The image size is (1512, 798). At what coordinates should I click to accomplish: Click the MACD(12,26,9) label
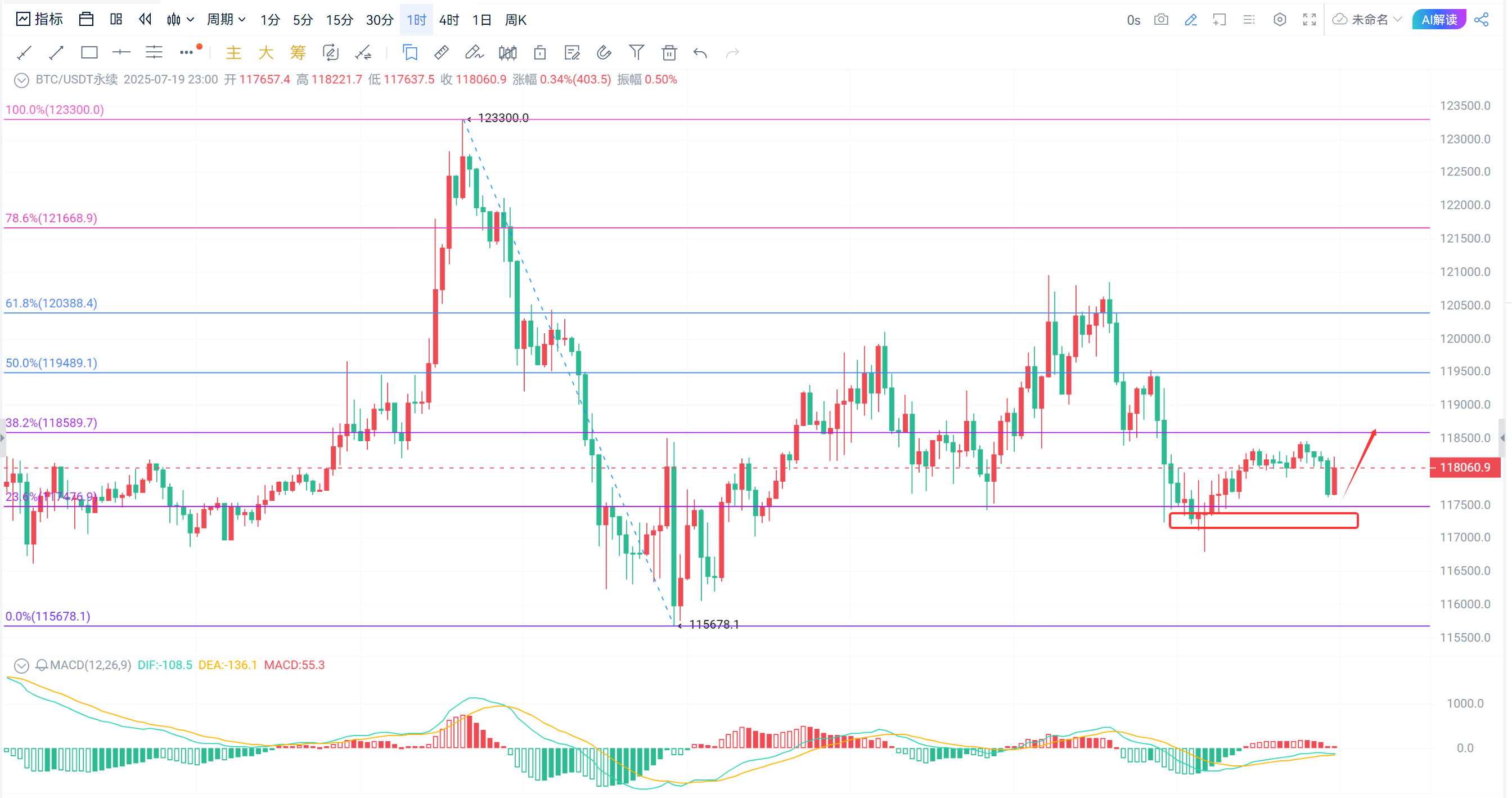click(91, 665)
